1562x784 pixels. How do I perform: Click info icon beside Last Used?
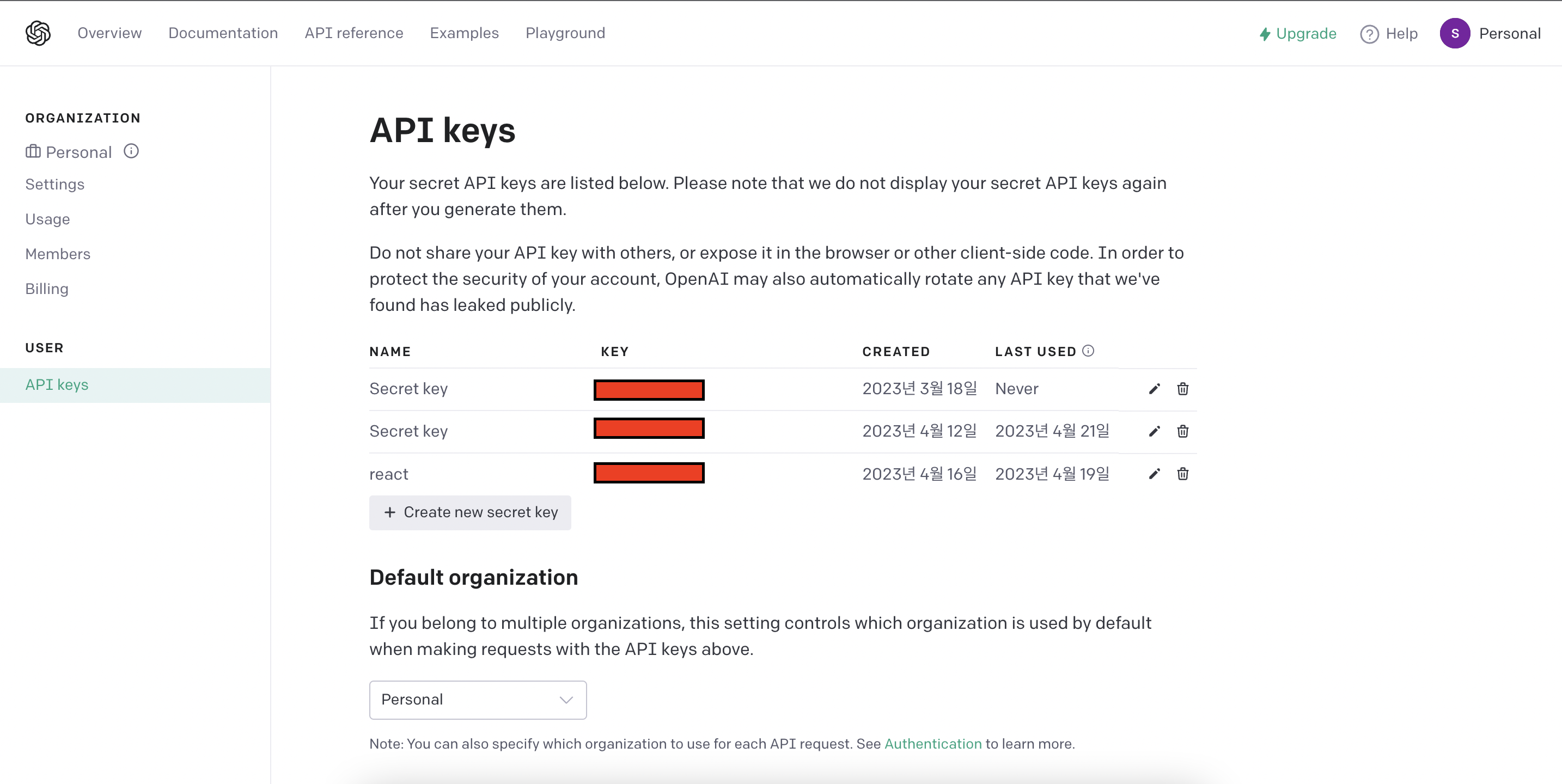[1088, 351]
